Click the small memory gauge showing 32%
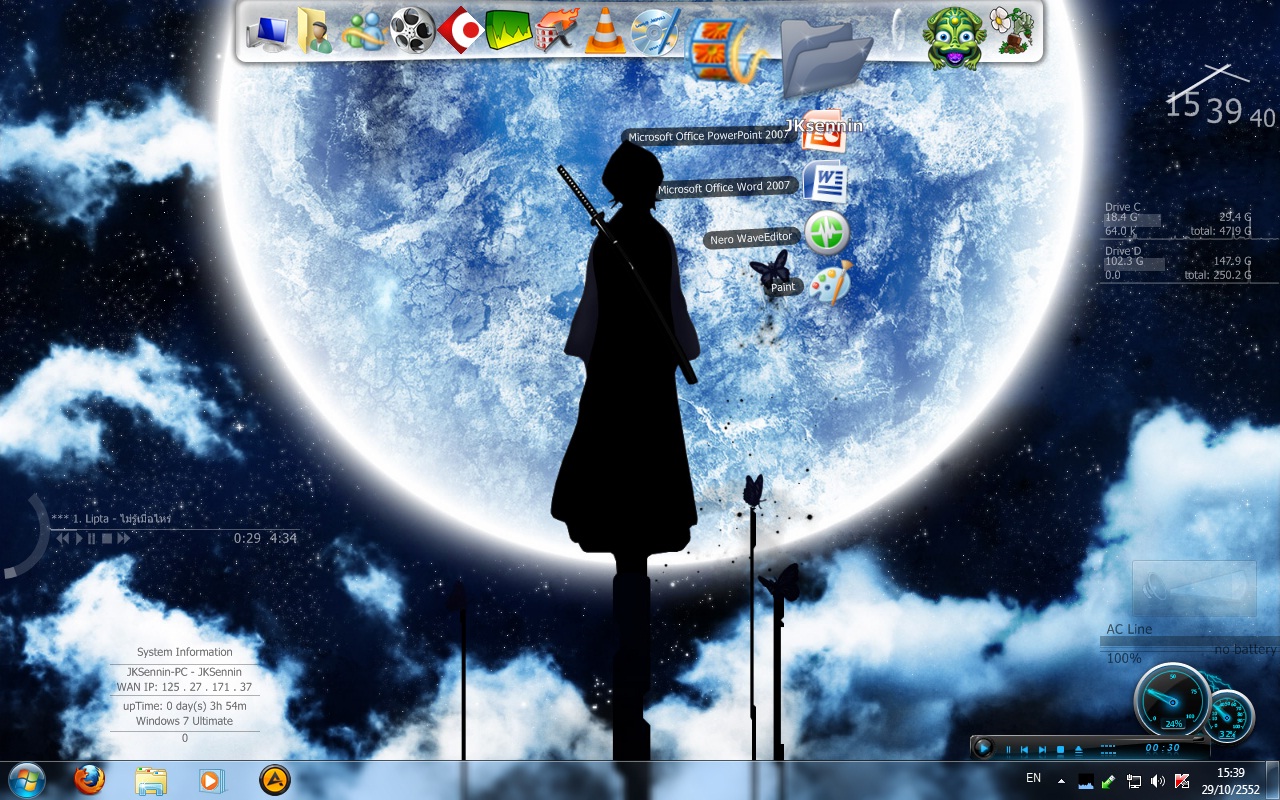Image resolution: width=1280 pixels, height=800 pixels. (1228, 715)
